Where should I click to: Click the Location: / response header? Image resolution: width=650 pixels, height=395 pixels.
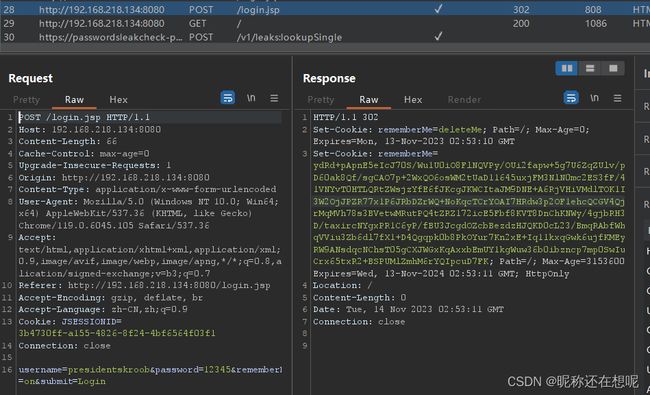point(342,286)
